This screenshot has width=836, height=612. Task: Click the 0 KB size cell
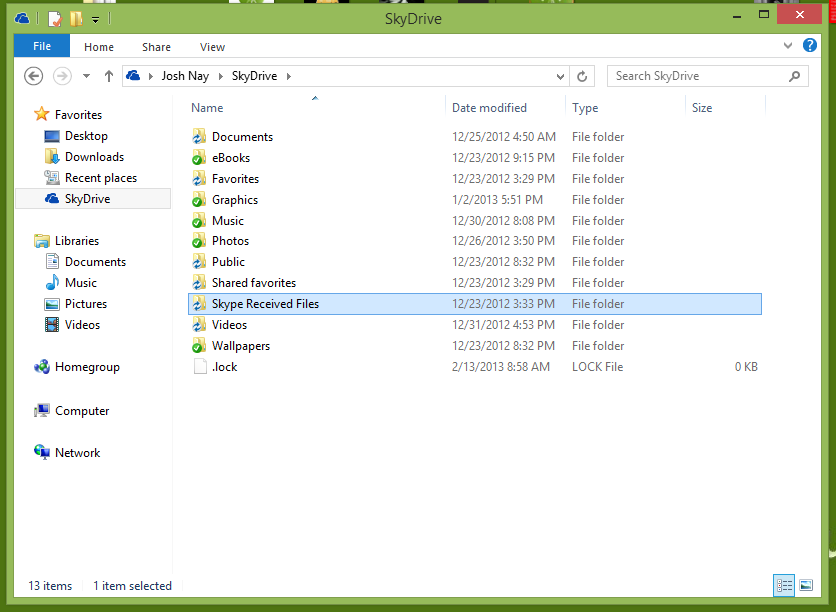[x=746, y=367]
